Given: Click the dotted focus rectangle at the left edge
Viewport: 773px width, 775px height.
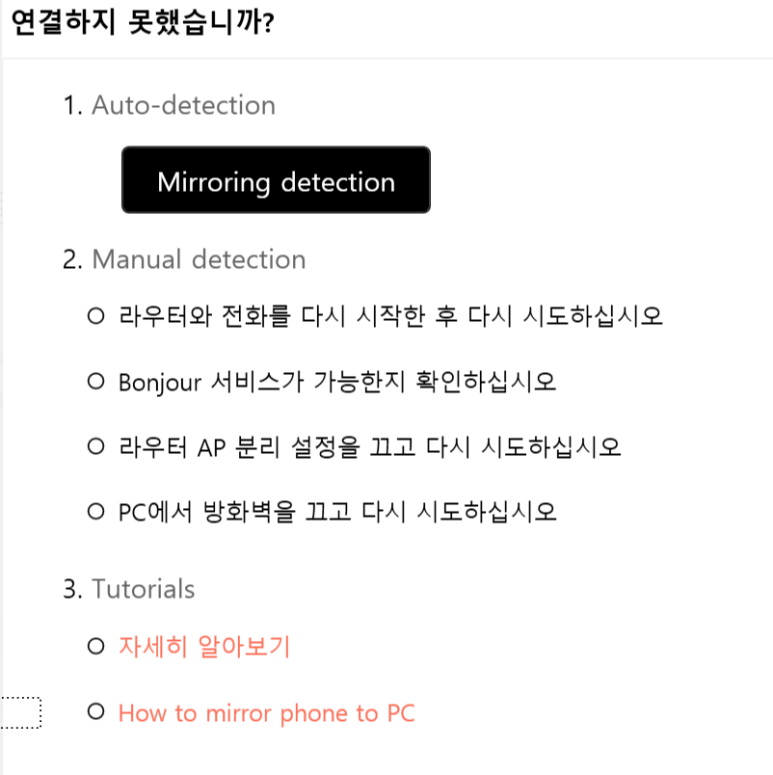Looking at the screenshot, I should (x=21, y=713).
